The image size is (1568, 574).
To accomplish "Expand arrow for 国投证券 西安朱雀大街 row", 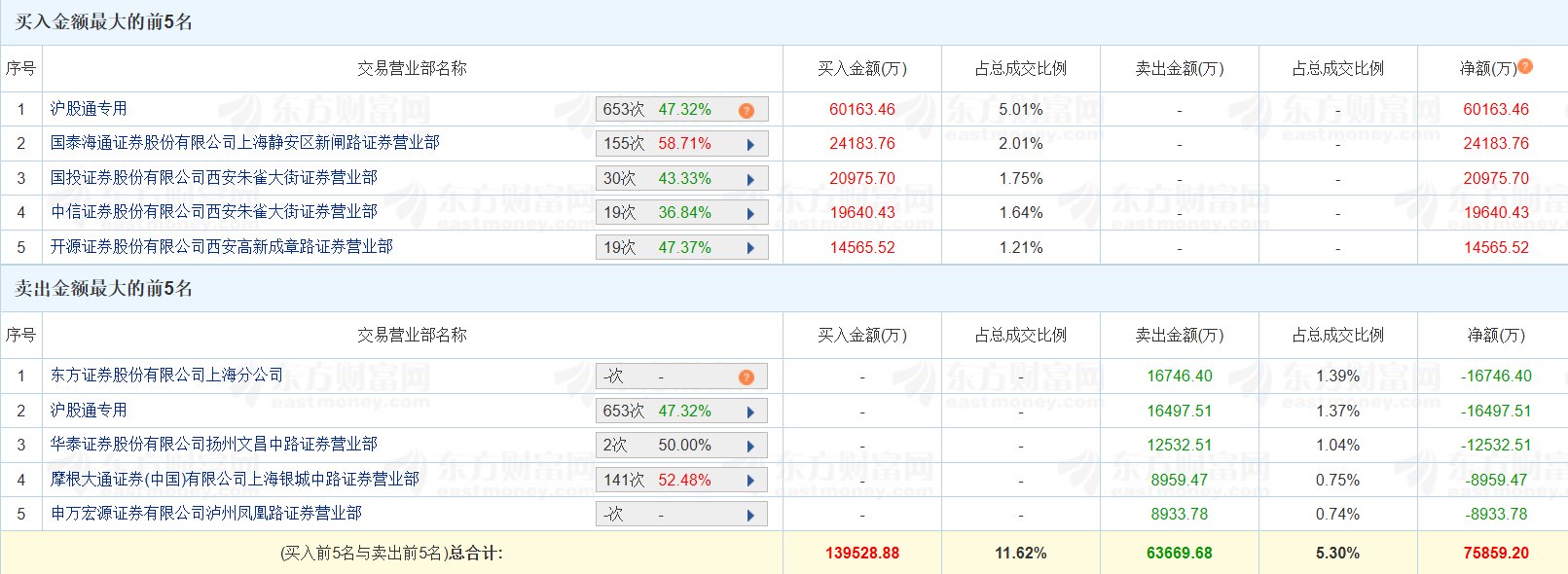I will [750, 179].
